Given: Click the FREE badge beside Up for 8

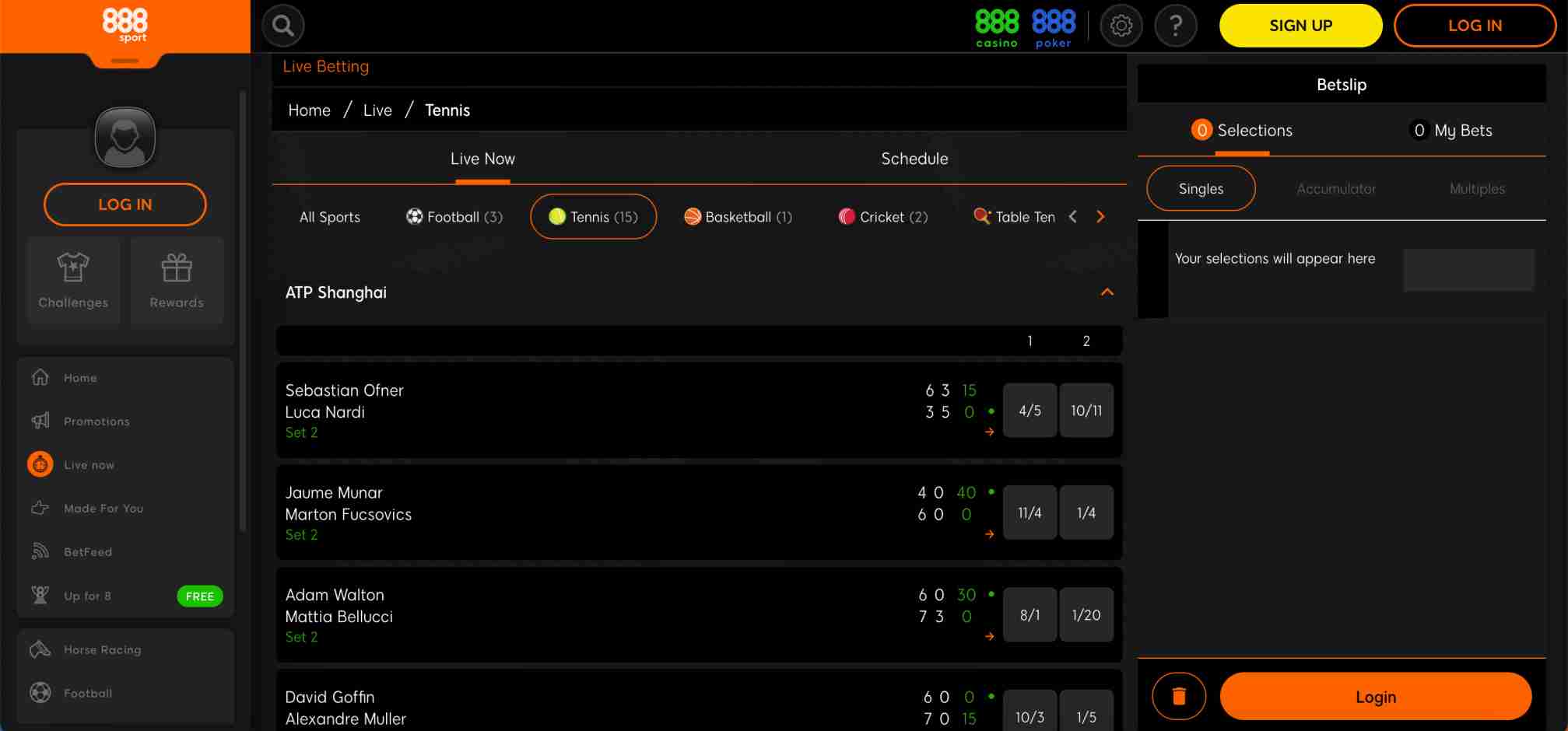Looking at the screenshot, I should point(200,596).
